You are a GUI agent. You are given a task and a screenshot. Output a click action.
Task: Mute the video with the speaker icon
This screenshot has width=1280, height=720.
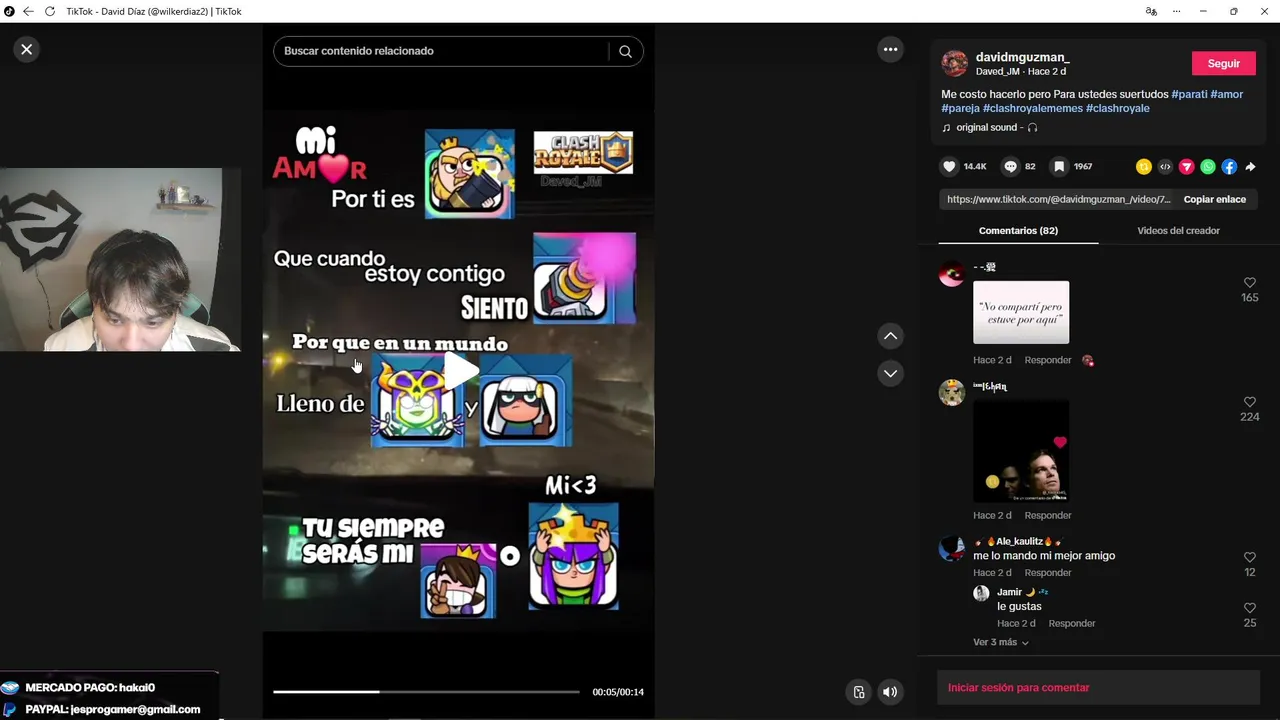pos(890,692)
